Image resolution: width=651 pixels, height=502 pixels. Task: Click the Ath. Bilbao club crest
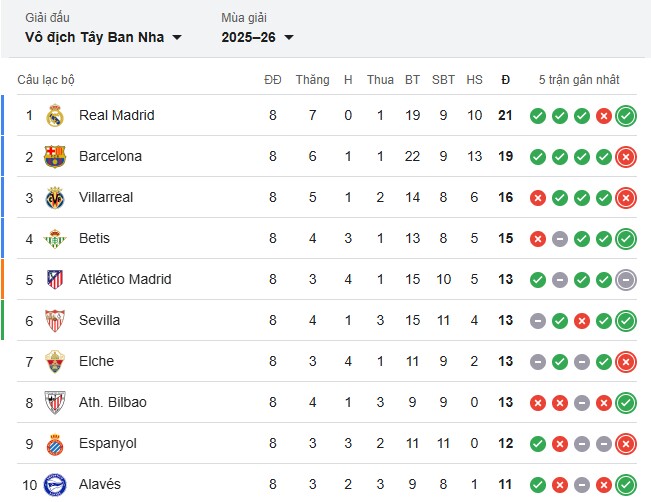pyautogui.click(x=55, y=403)
